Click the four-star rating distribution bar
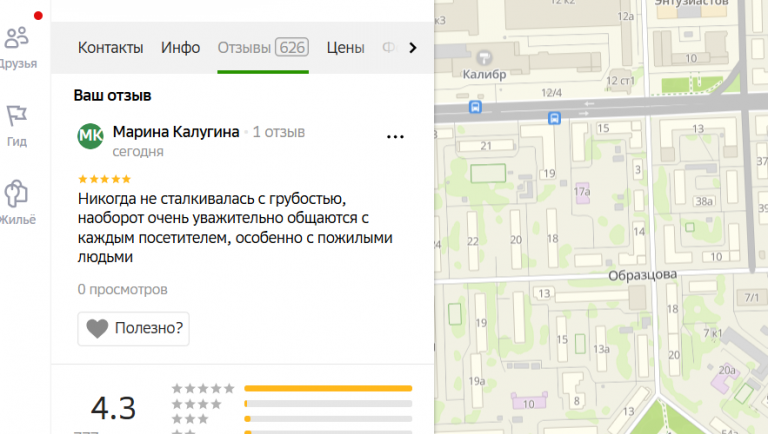 tap(328, 404)
